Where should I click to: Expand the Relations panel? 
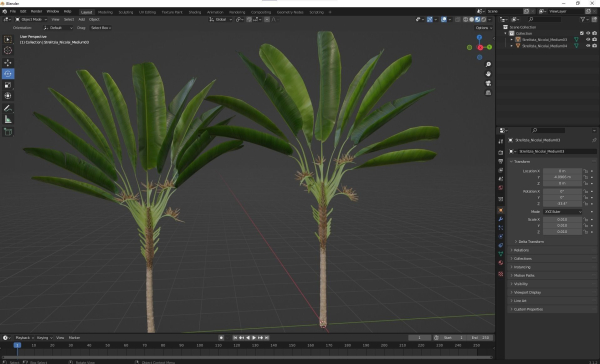tap(520, 250)
